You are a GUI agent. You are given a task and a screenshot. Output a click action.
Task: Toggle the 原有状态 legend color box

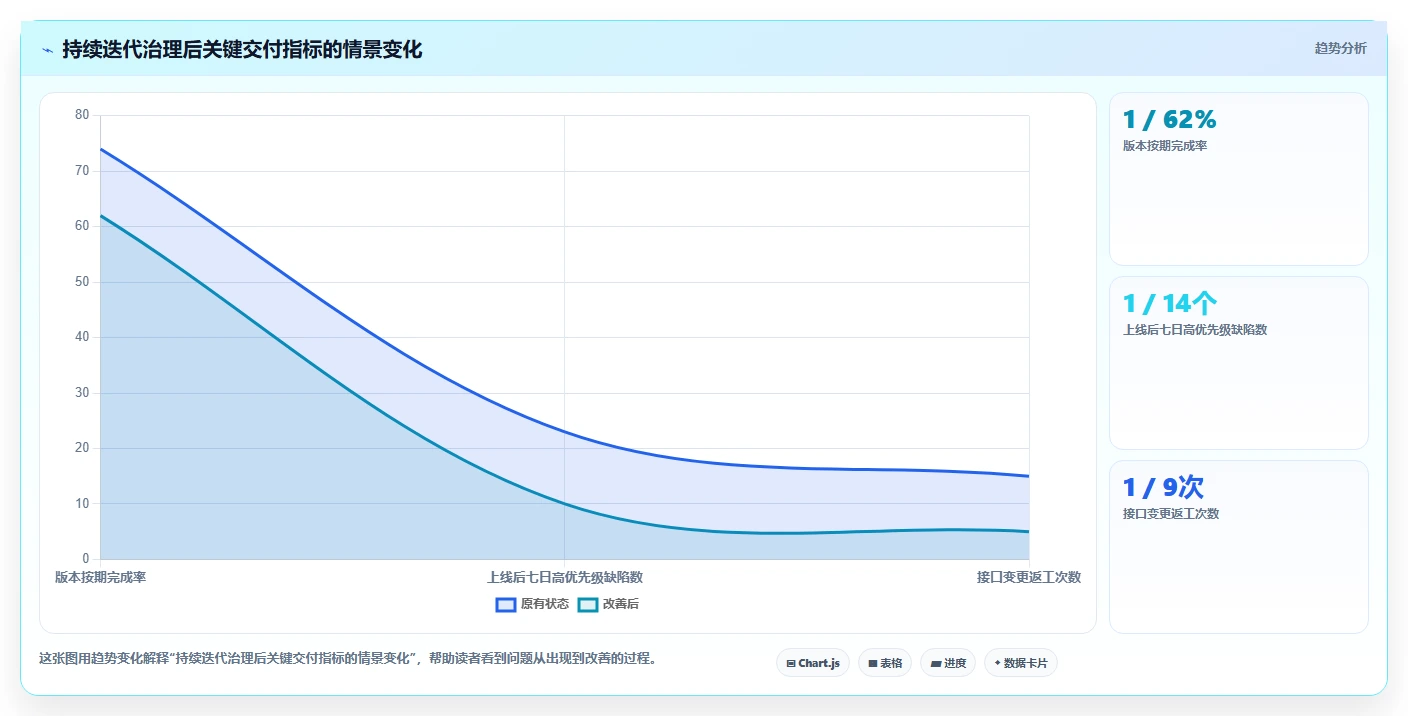pos(506,604)
